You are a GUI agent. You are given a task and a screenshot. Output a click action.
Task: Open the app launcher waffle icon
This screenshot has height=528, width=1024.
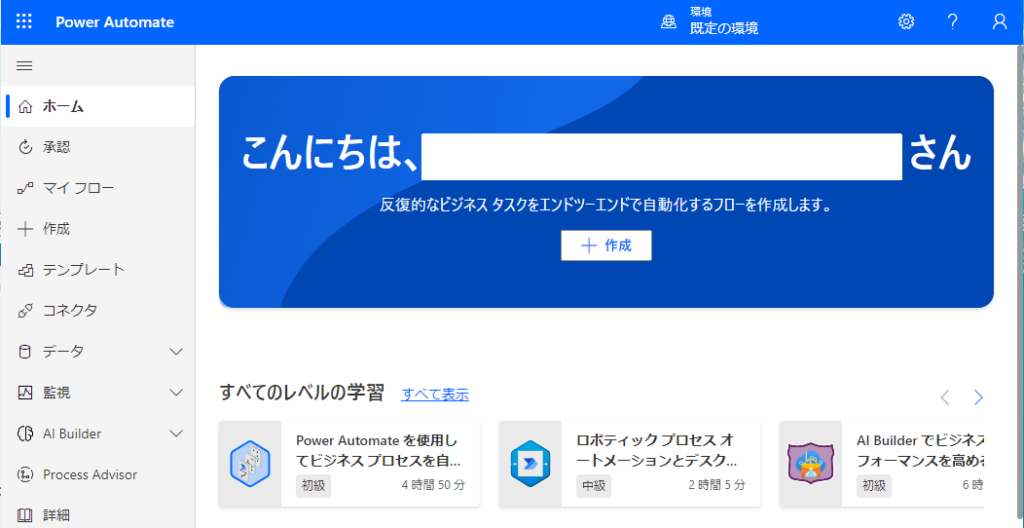coord(24,22)
